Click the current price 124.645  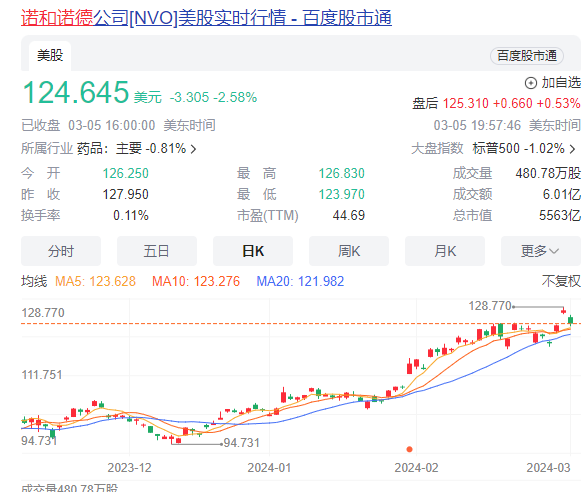click(76, 92)
